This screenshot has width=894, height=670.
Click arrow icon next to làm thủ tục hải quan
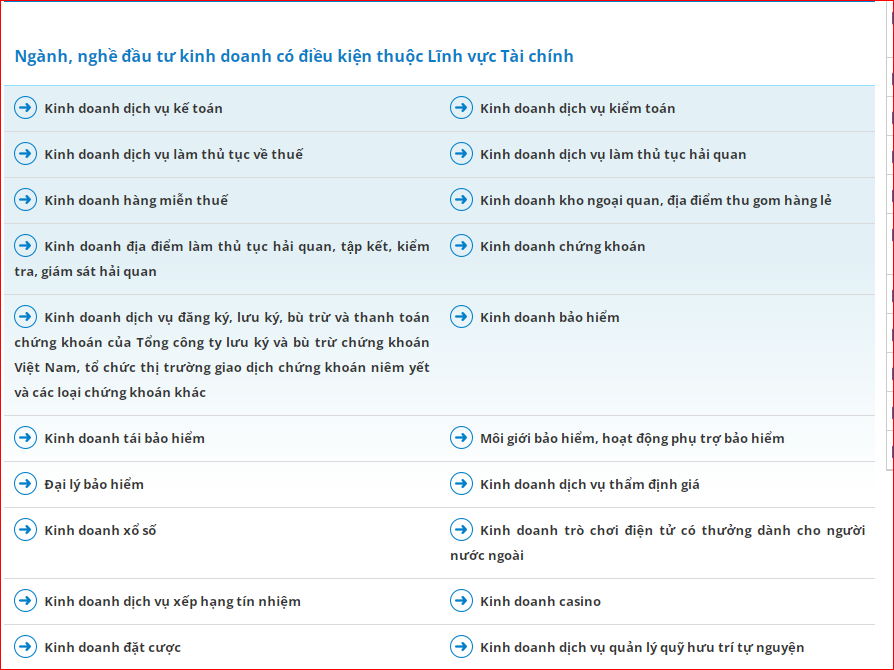pos(461,154)
